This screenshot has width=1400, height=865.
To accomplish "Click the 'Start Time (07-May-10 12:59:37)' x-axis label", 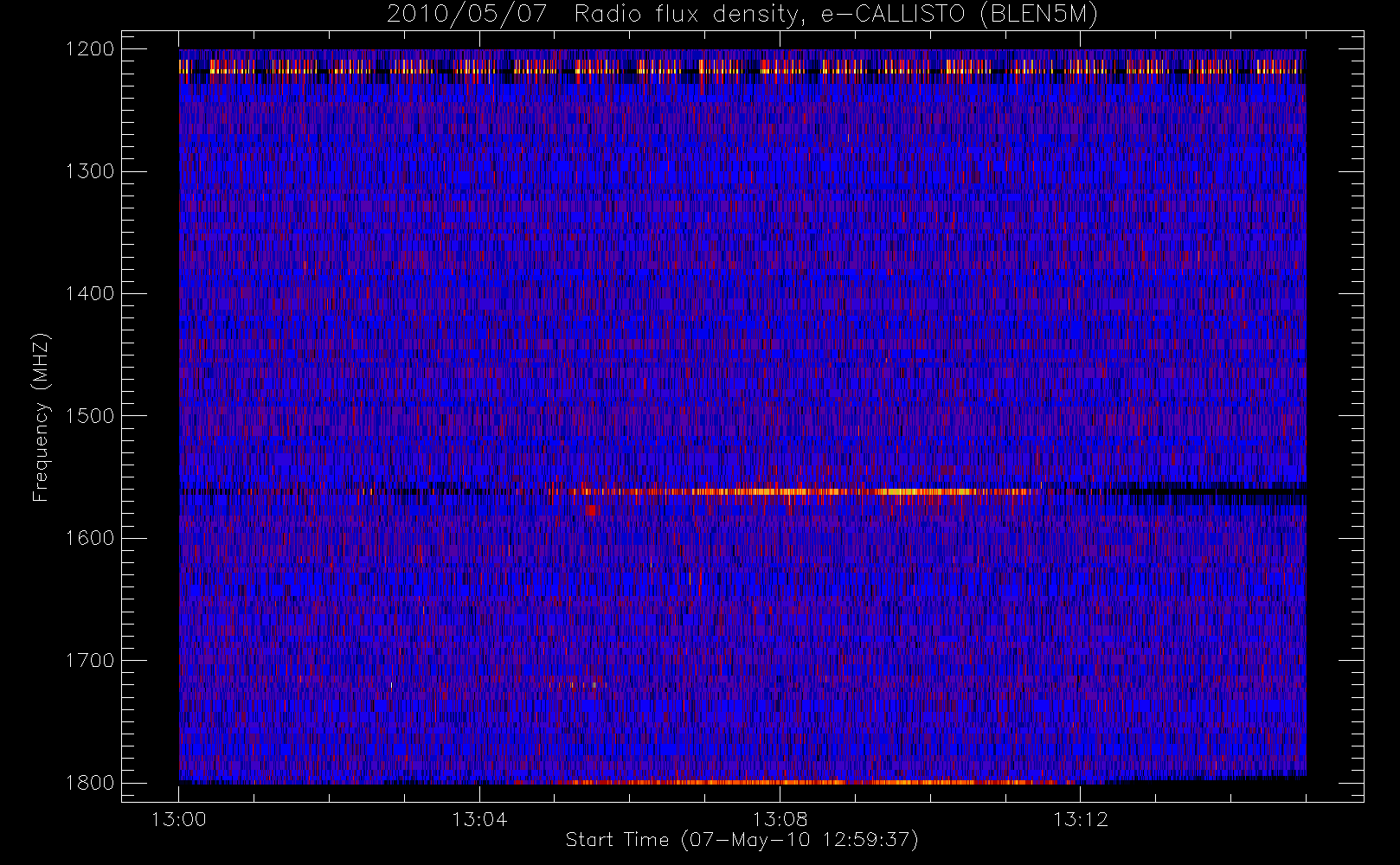I will [x=742, y=840].
